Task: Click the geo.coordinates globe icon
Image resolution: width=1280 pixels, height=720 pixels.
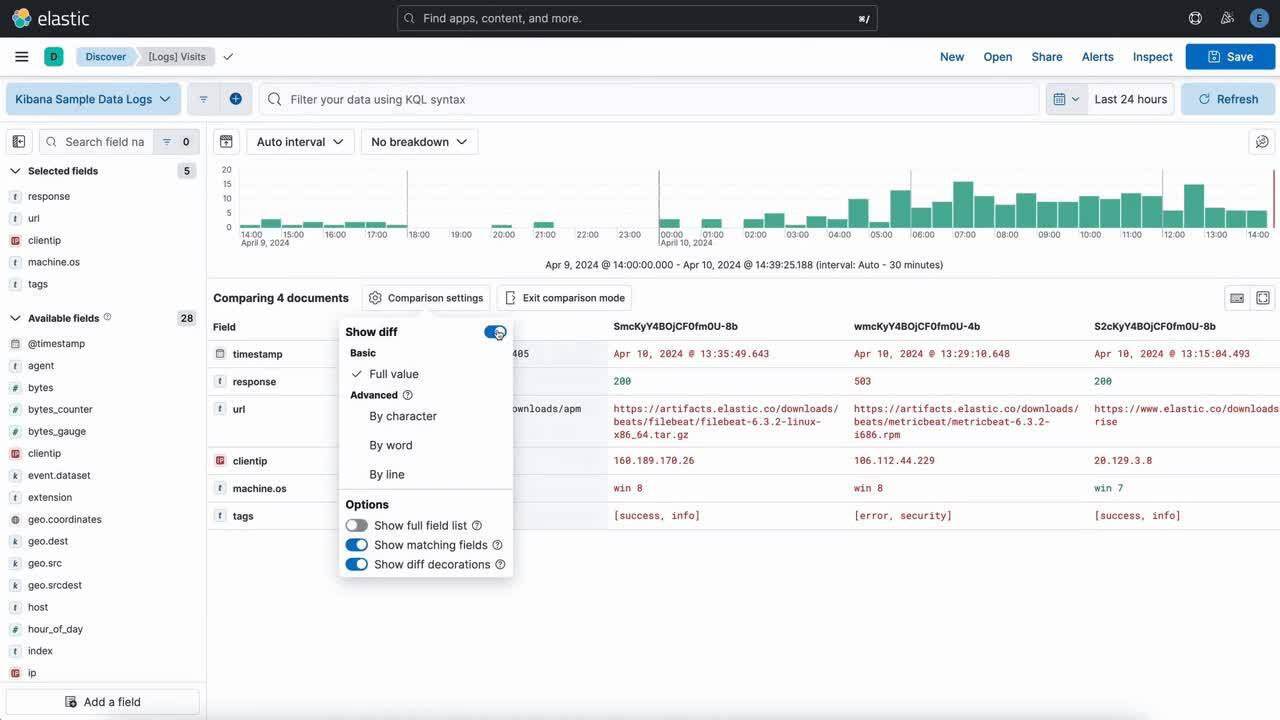Action: coord(15,520)
